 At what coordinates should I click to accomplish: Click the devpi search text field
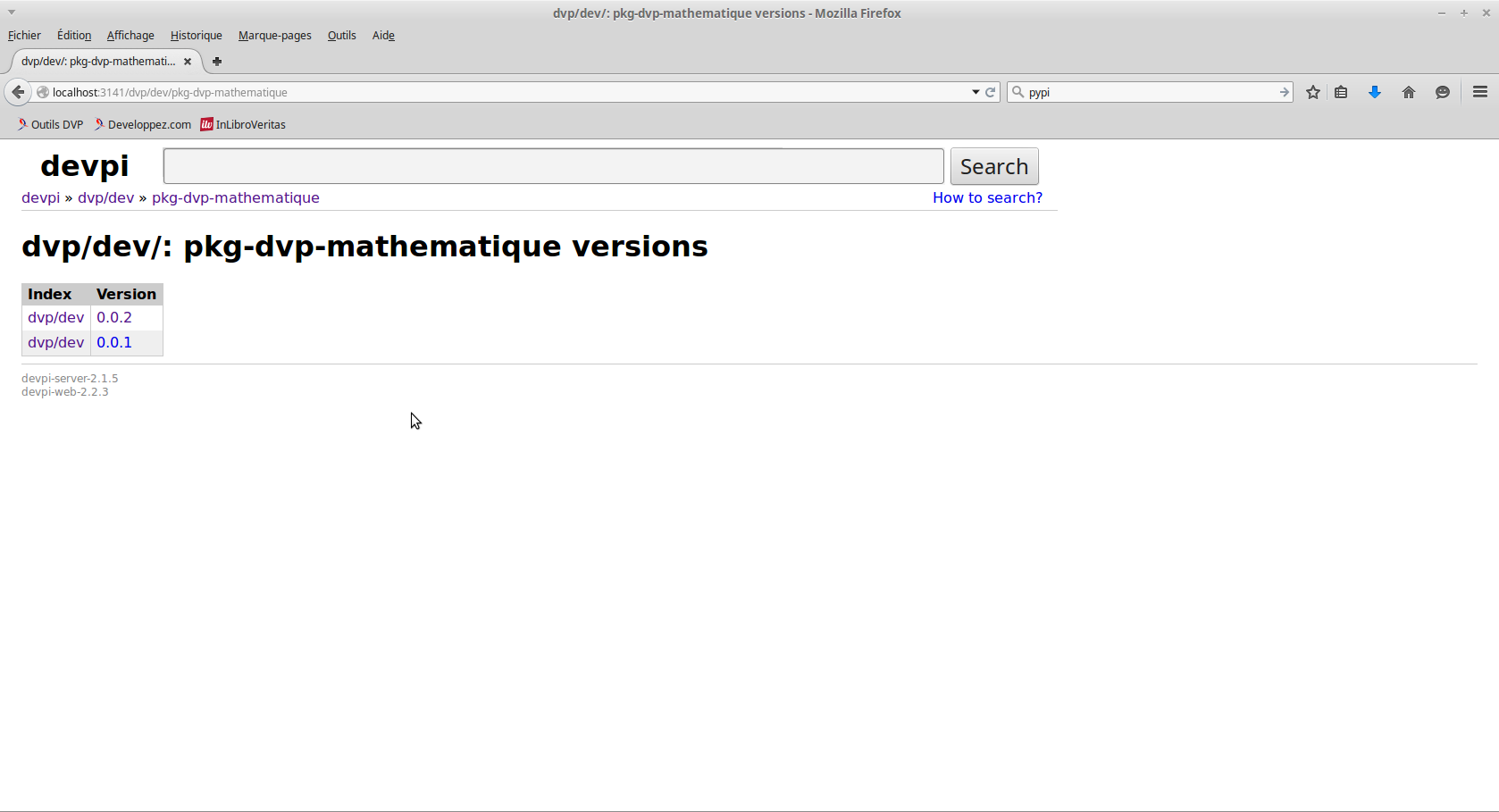(553, 166)
